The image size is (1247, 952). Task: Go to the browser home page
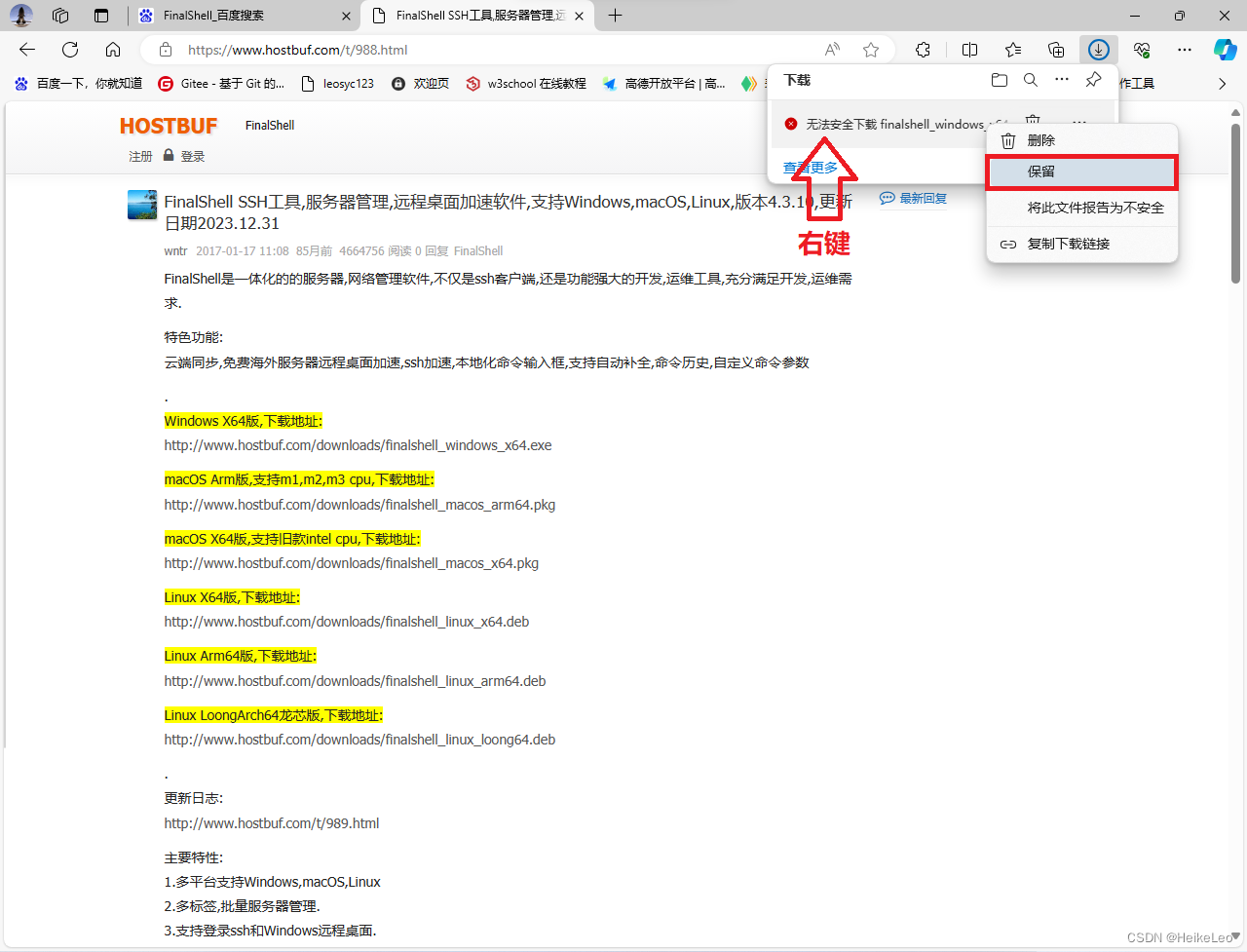coord(113,50)
